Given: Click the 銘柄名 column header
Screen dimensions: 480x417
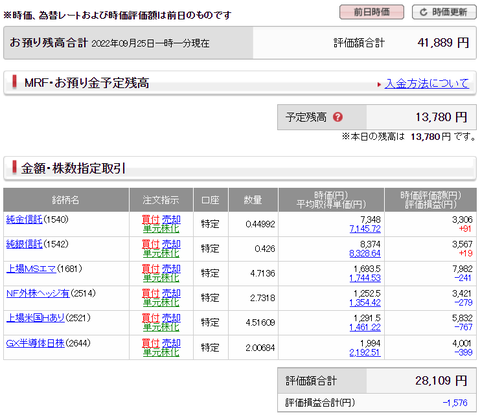Looking at the screenshot, I should (66, 200).
